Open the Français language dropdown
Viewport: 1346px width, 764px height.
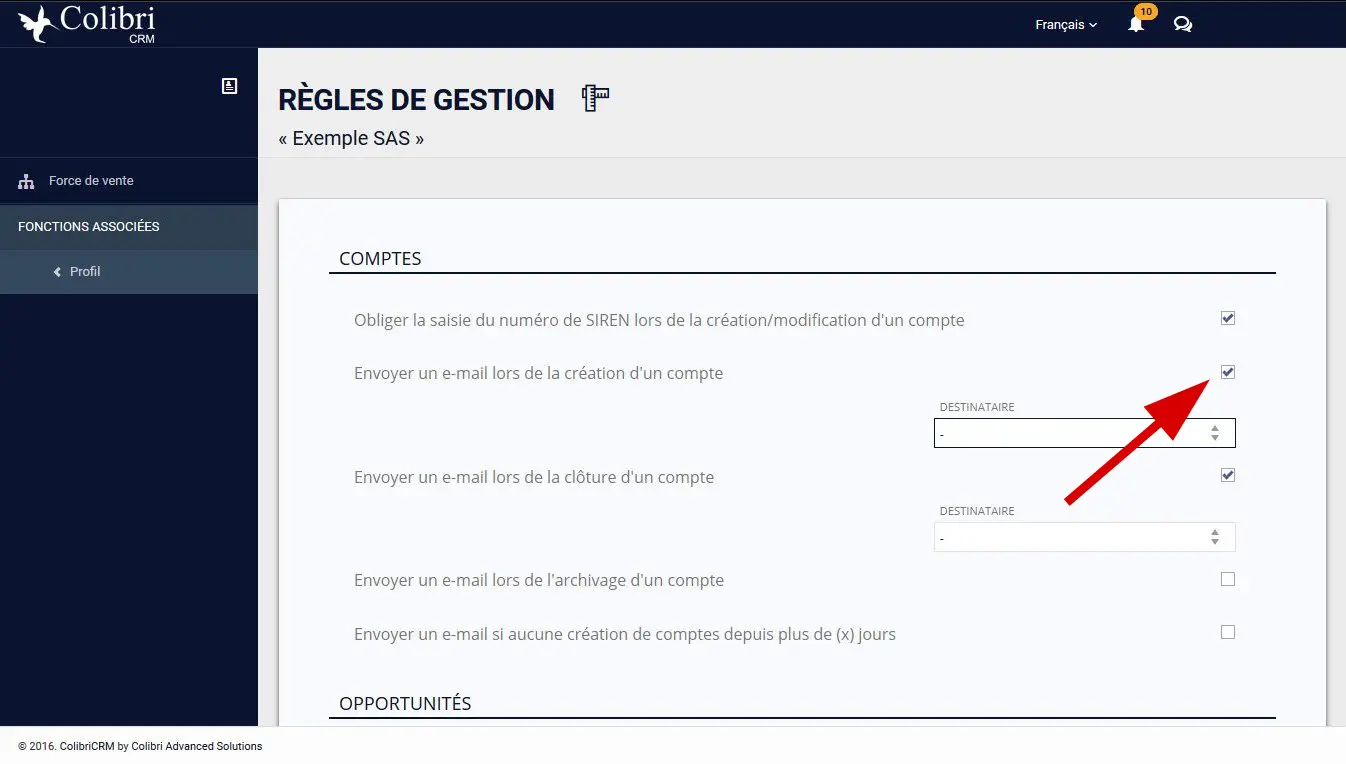pyautogui.click(x=1066, y=25)
